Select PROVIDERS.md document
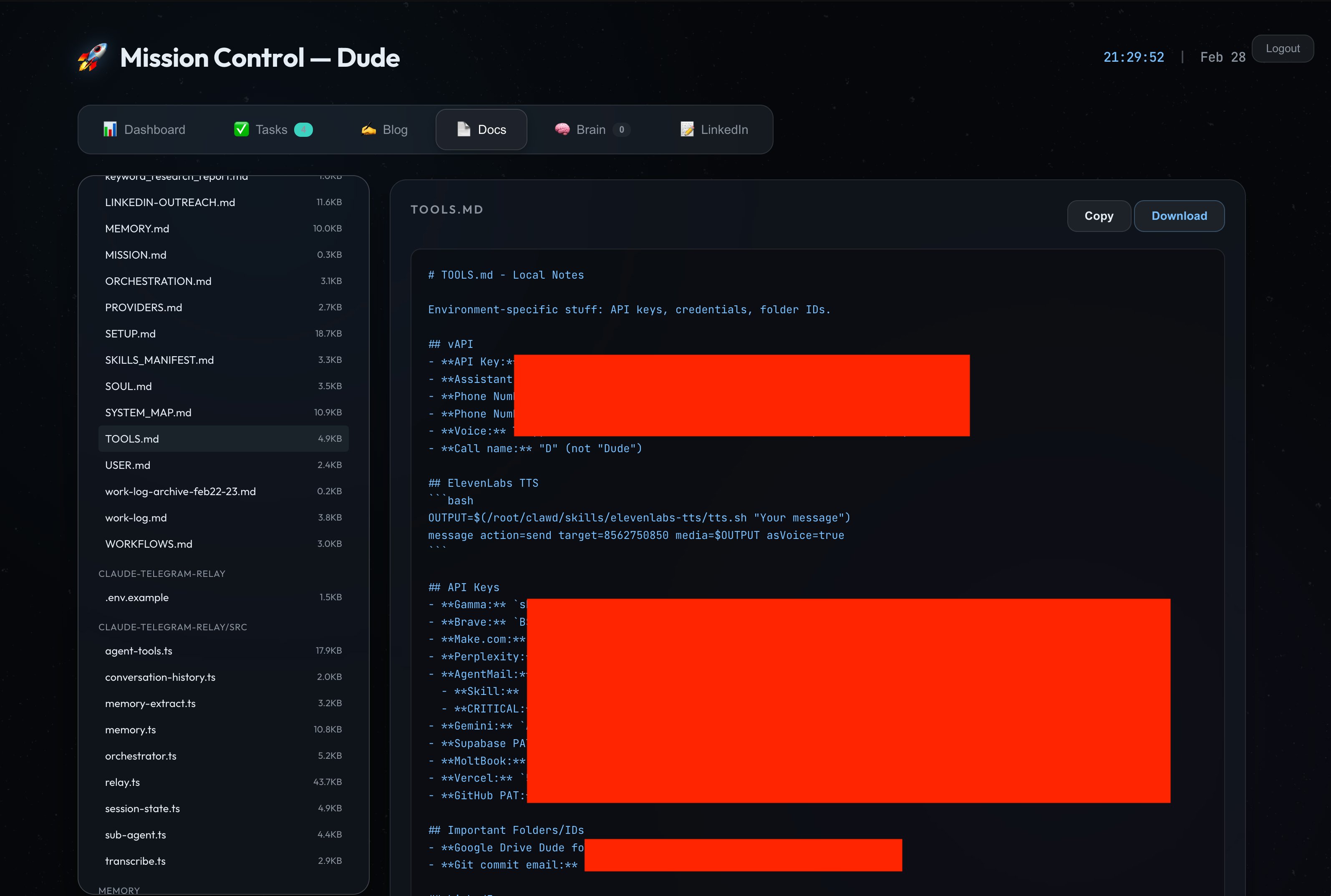Image resolution: width=1331 pixels, height=896 pixels. tap(224, 307)
